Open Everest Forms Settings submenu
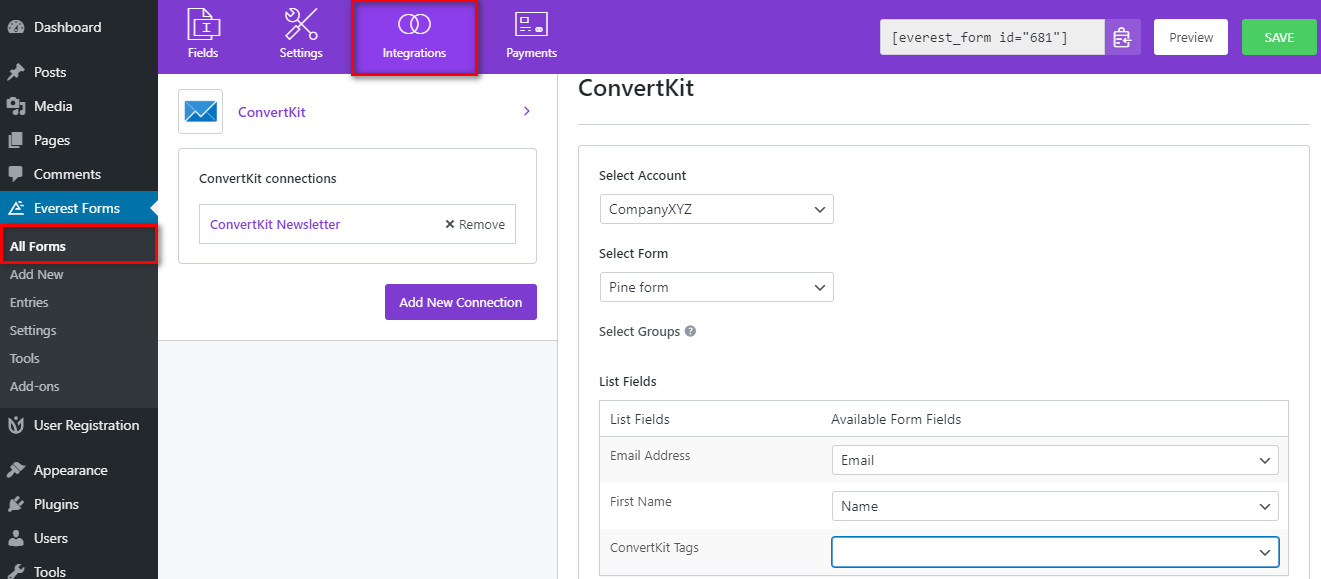The width and height of the screenshot is (1321, 579). point(33,330)
